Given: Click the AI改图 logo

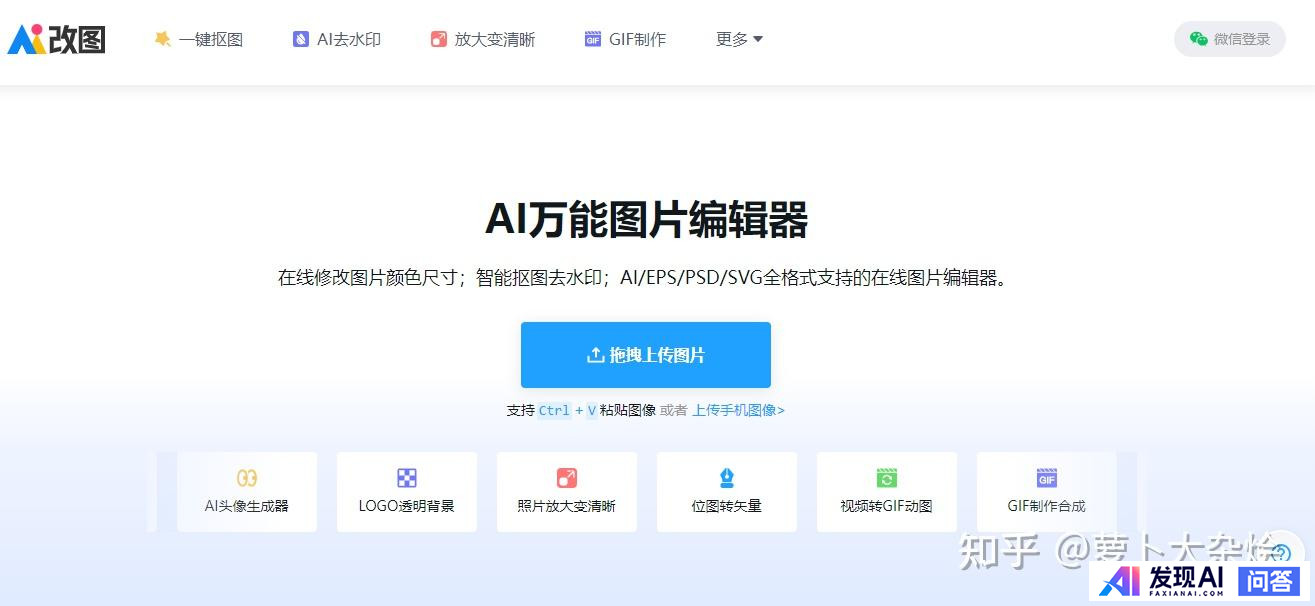Looking at the screenshot, I should (56, 39).
